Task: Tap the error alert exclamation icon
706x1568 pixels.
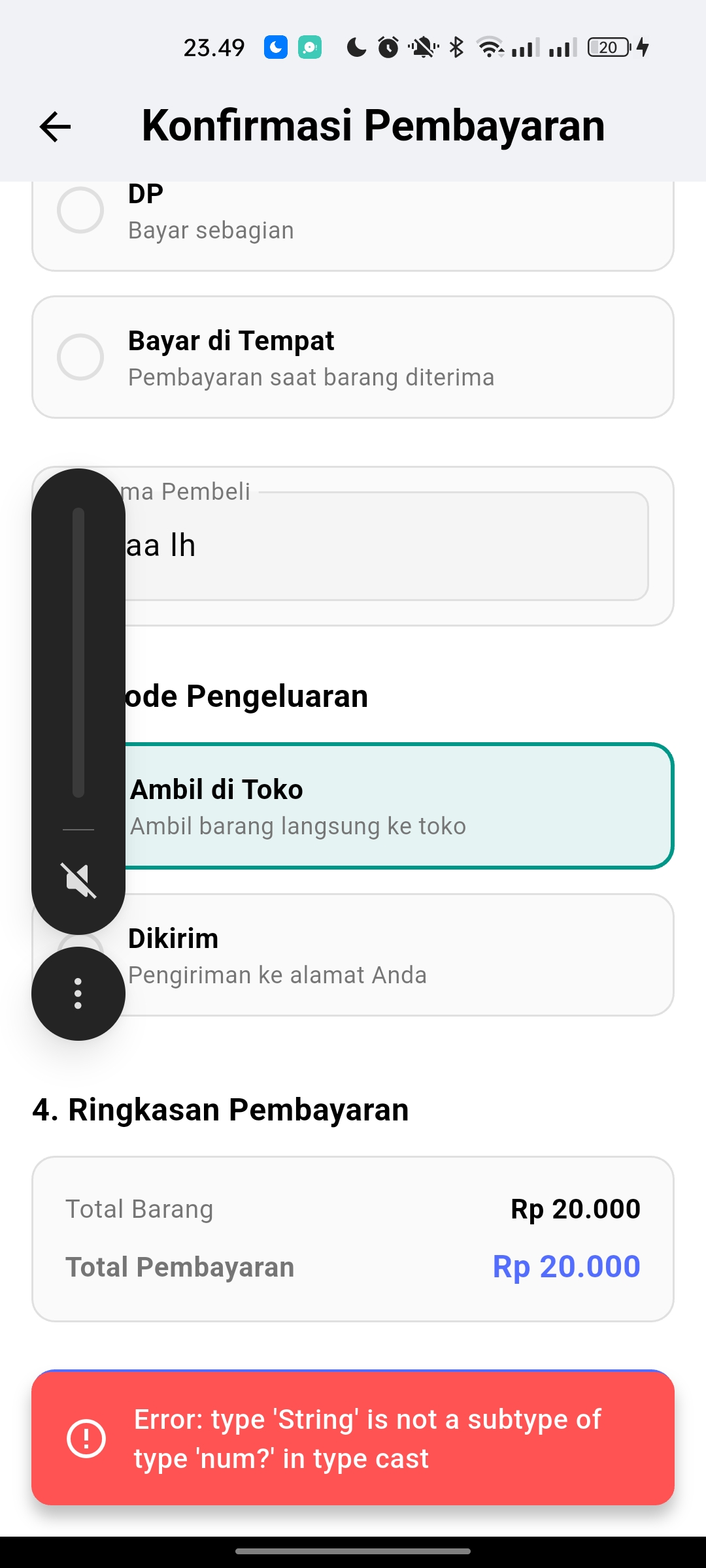Action: (x=86, y=1438)
